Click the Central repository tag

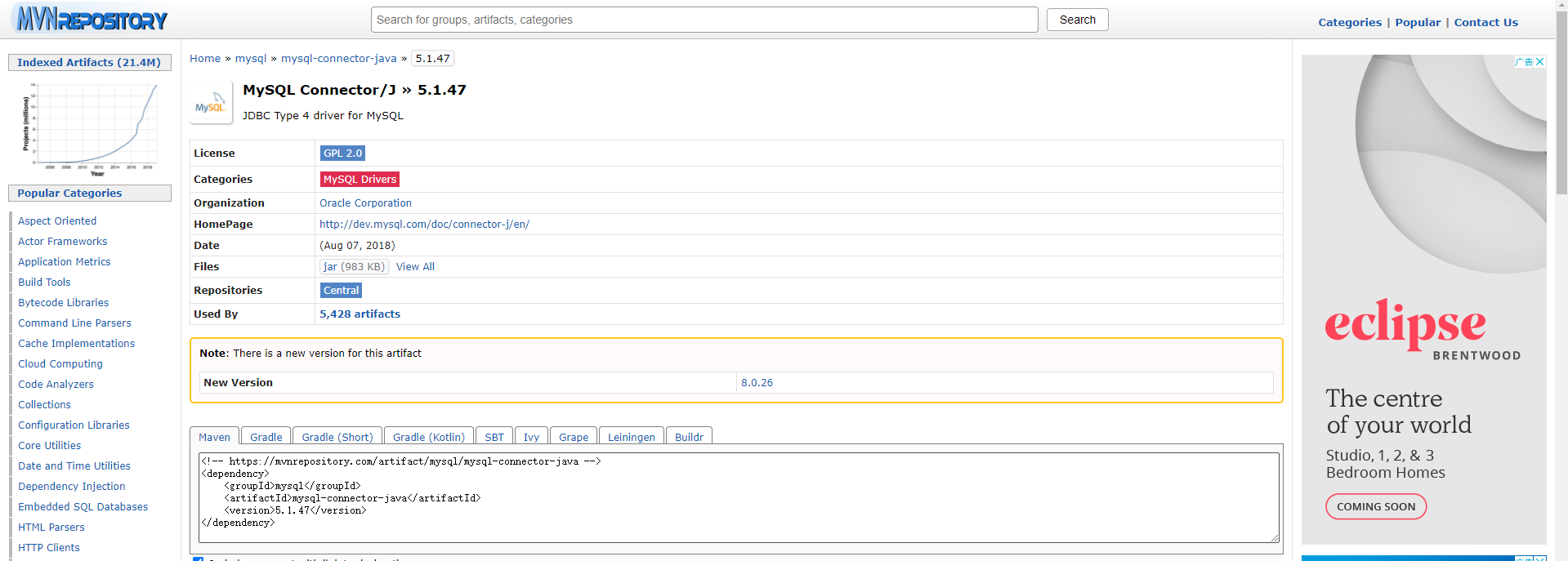pyautogui.click(x=341, y=290)
